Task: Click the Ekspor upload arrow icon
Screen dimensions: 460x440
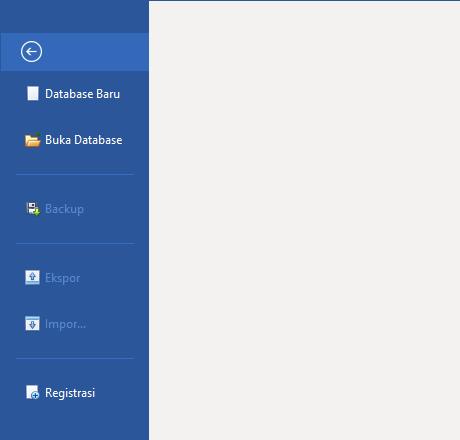Action: pos(32,278)
